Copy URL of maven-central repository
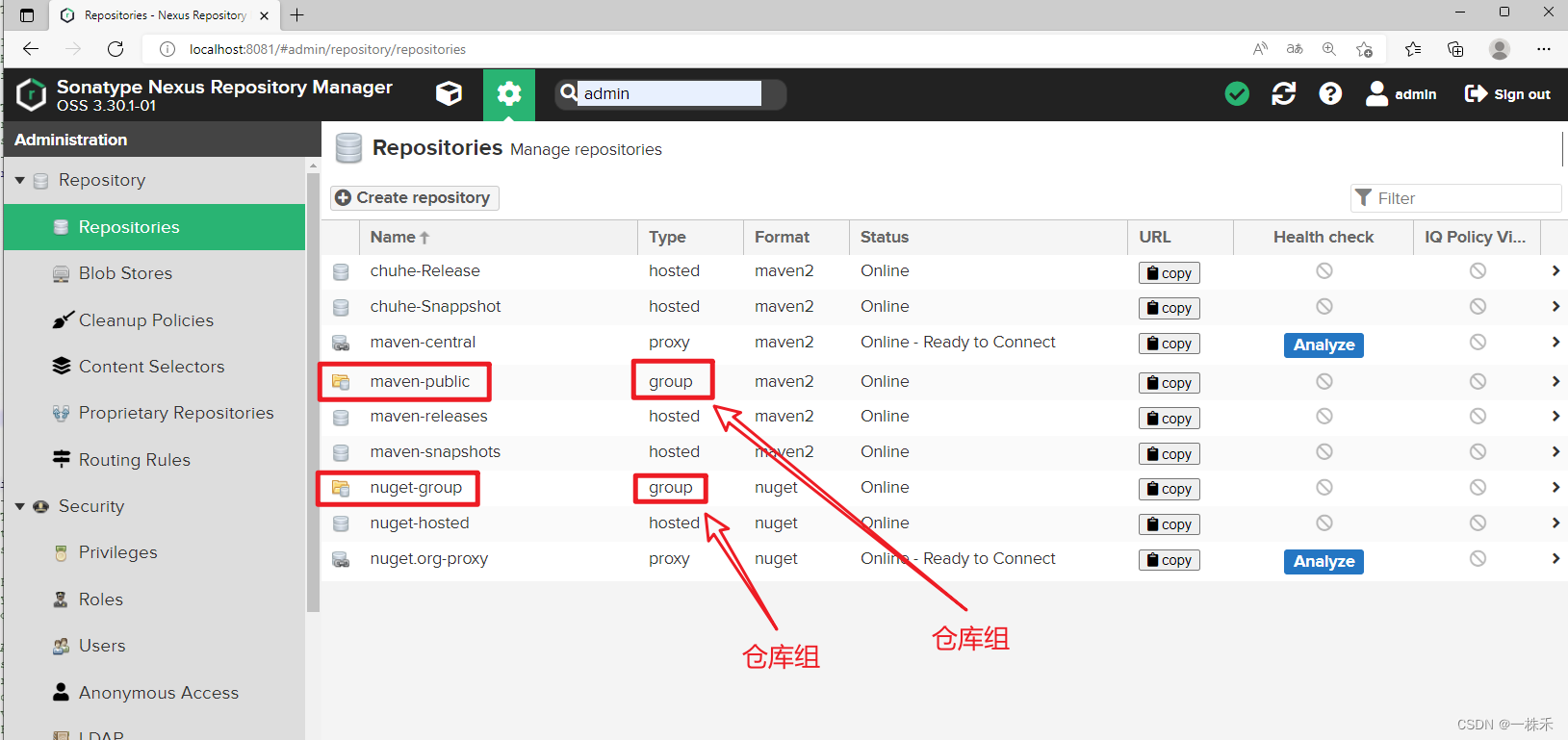The height and width of the screenshot is (740, 1568). tap(1169, 344)
